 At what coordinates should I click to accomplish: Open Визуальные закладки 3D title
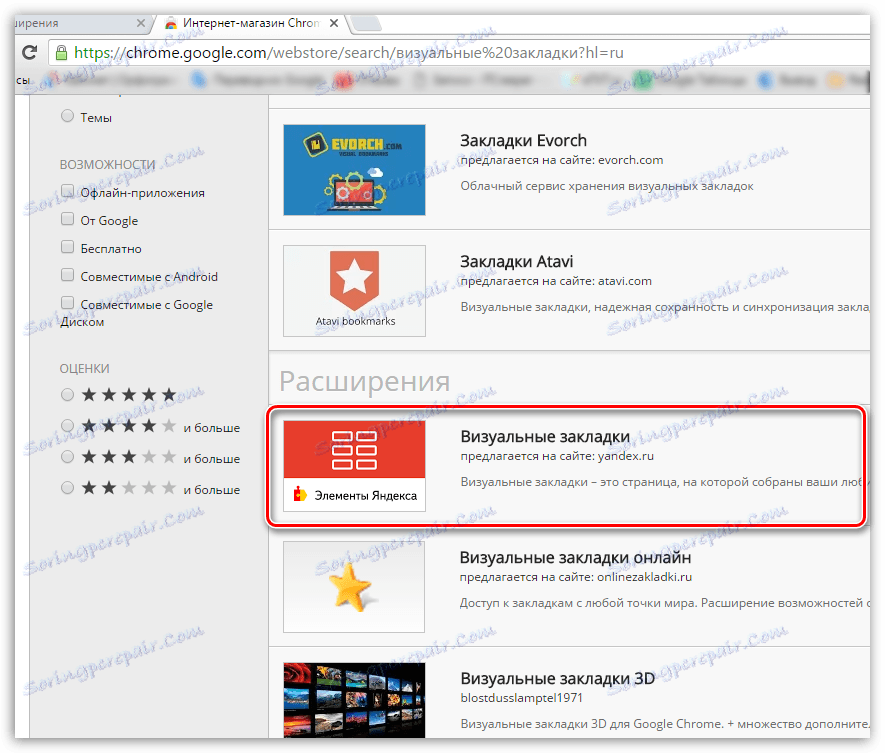pyautogui.click(x=558, y=678)
